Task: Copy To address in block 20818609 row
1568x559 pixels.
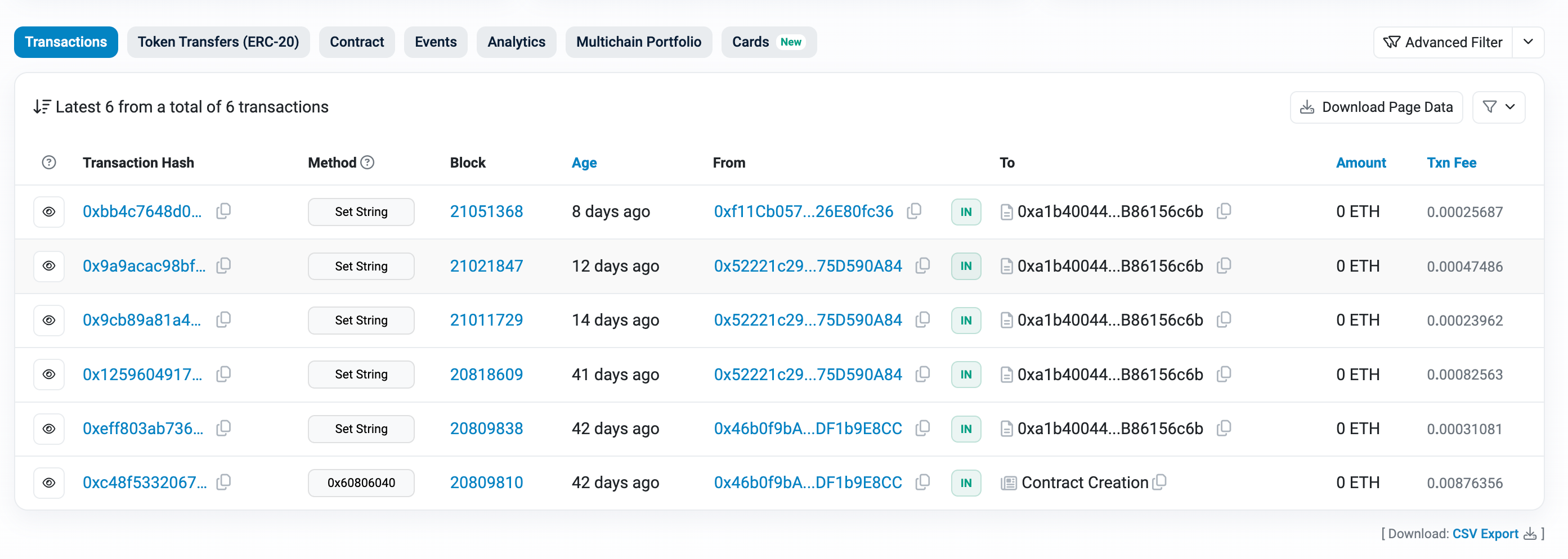Action: 1224,374
